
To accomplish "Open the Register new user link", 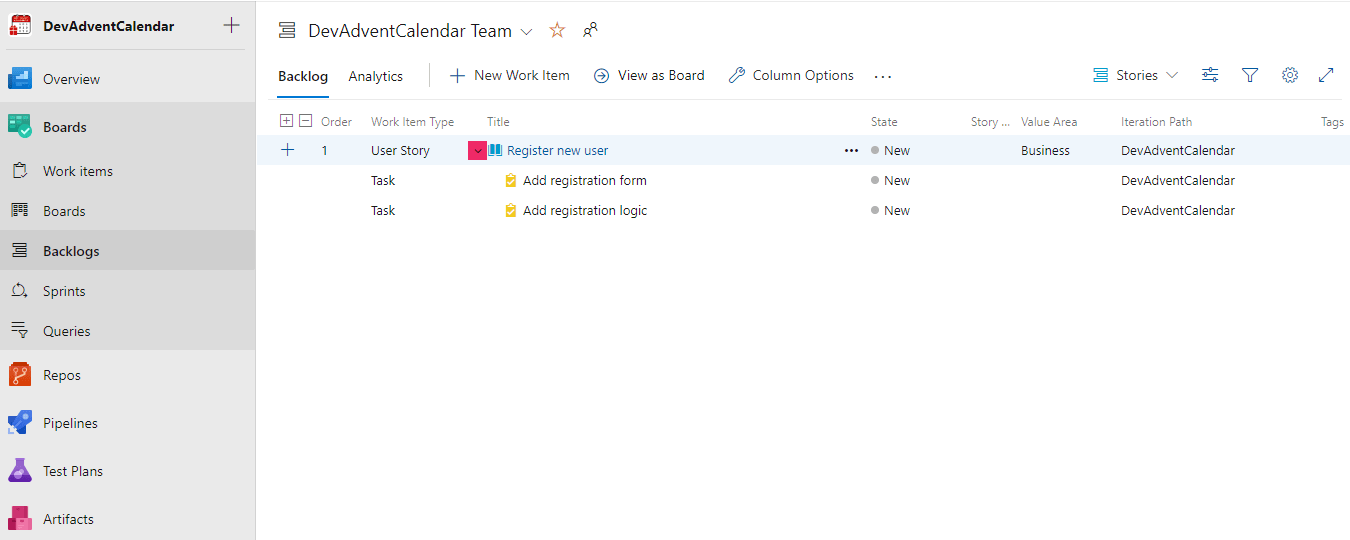I will pyautogui.click(x=557, y=151).
